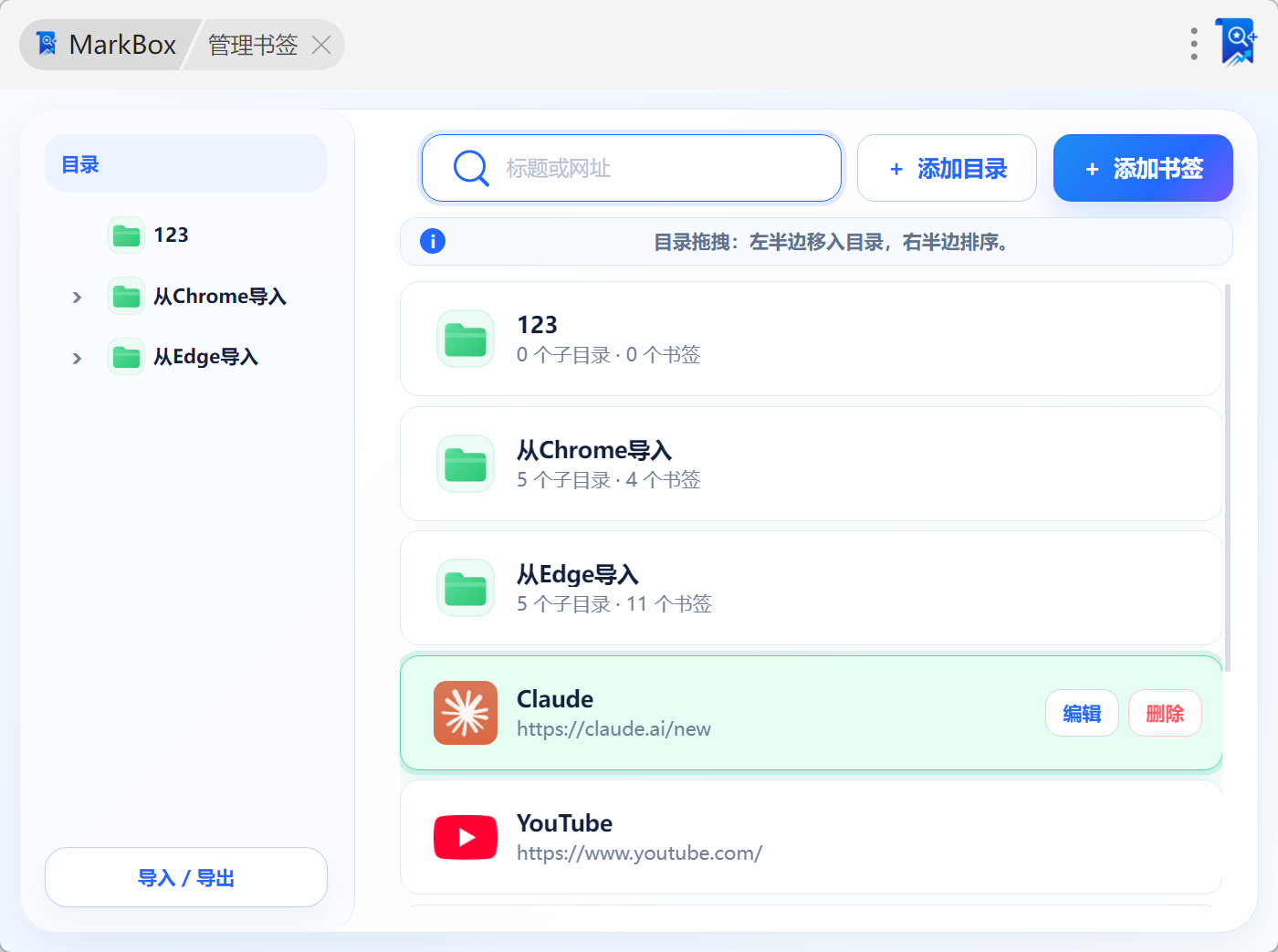Open the 123 folder card title
The width and height of the screenshot is (1278, 952).
click(537, 325)
